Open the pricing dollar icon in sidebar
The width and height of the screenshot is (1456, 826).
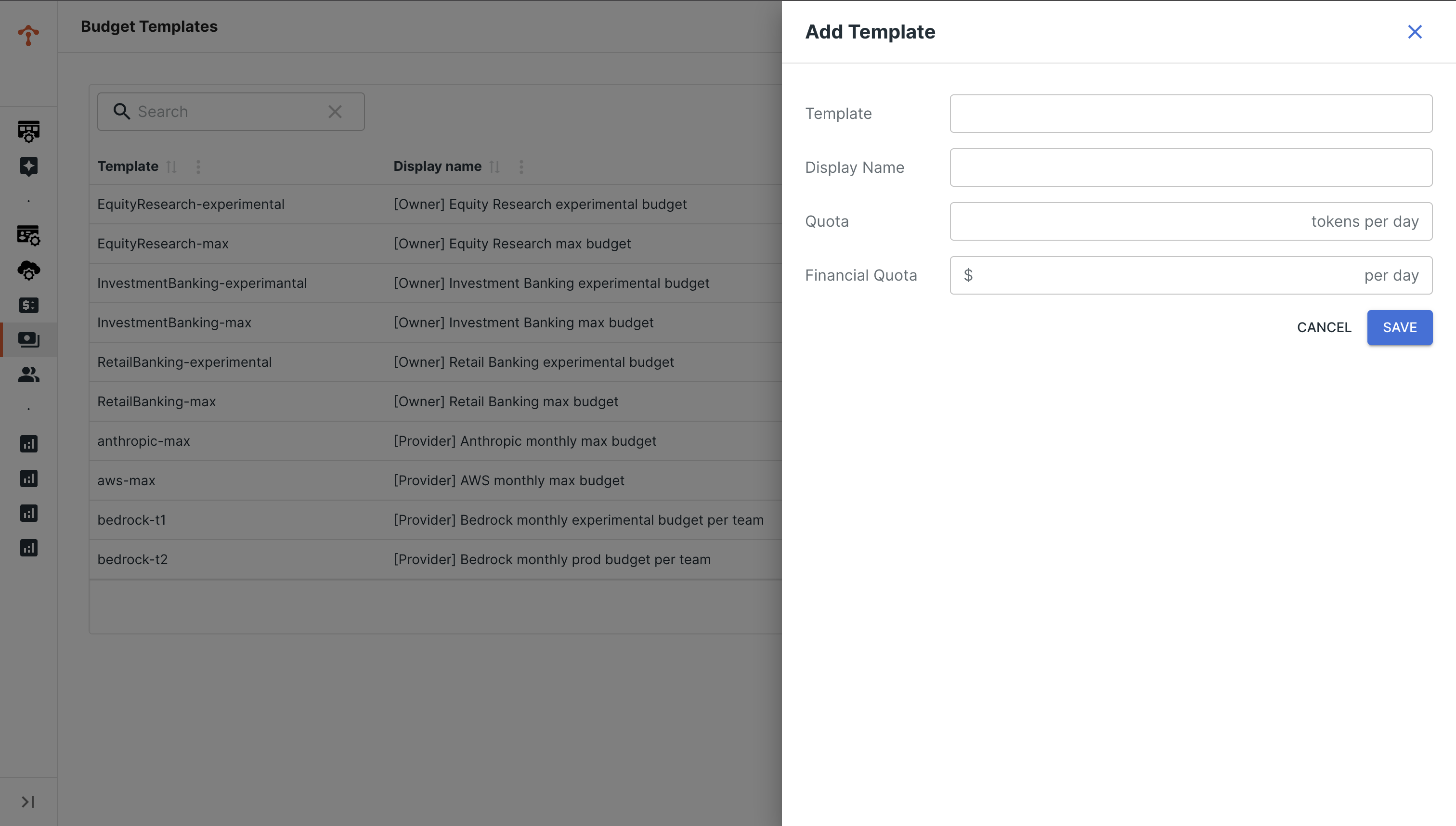[28, 305]
